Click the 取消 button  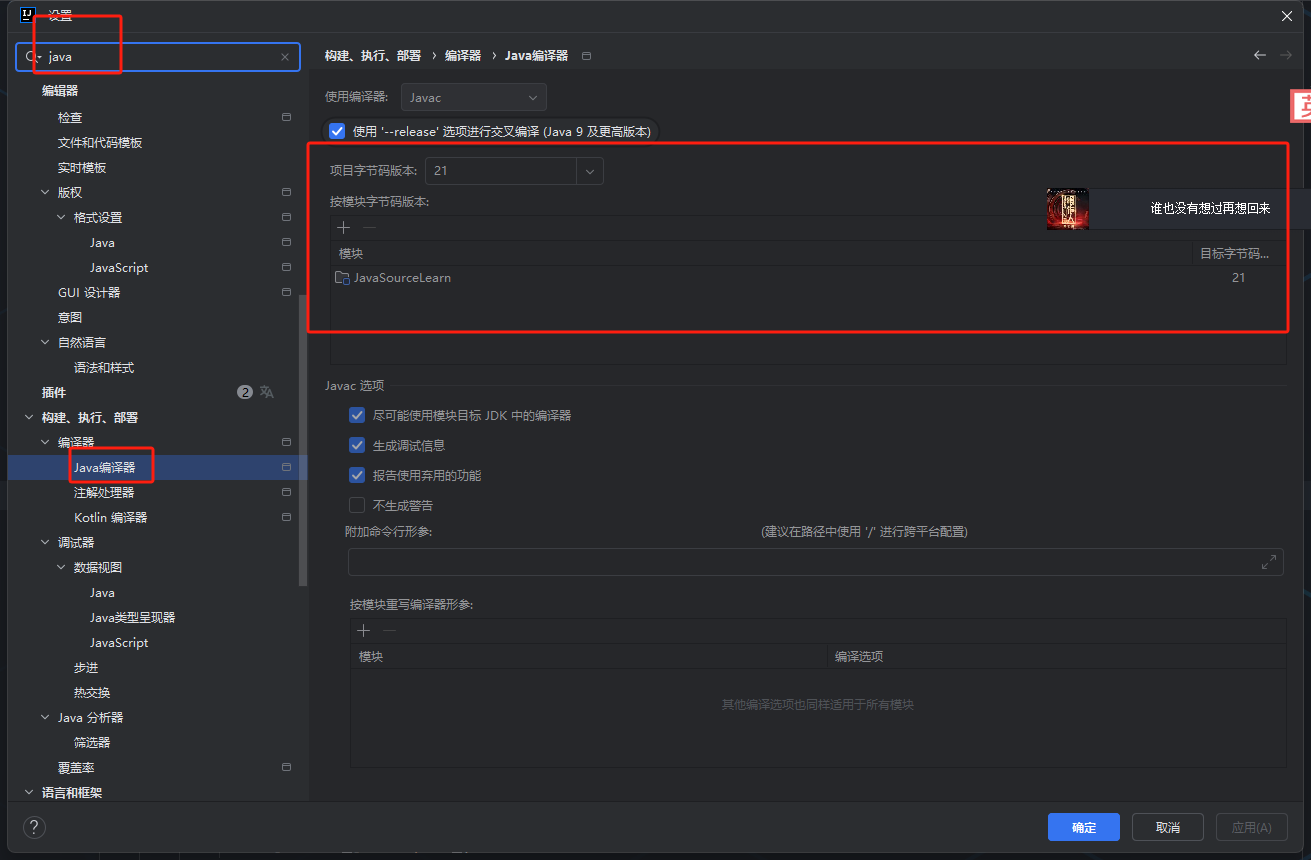coord(1168,827)
